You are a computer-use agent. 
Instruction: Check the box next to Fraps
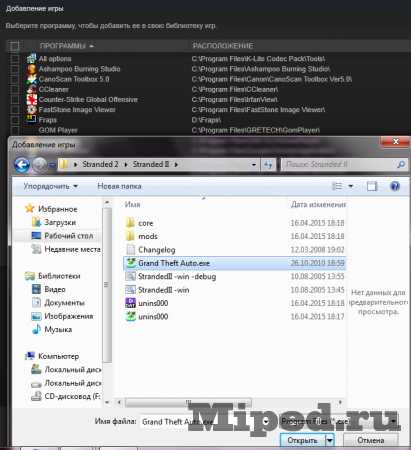tap(15, 120)
